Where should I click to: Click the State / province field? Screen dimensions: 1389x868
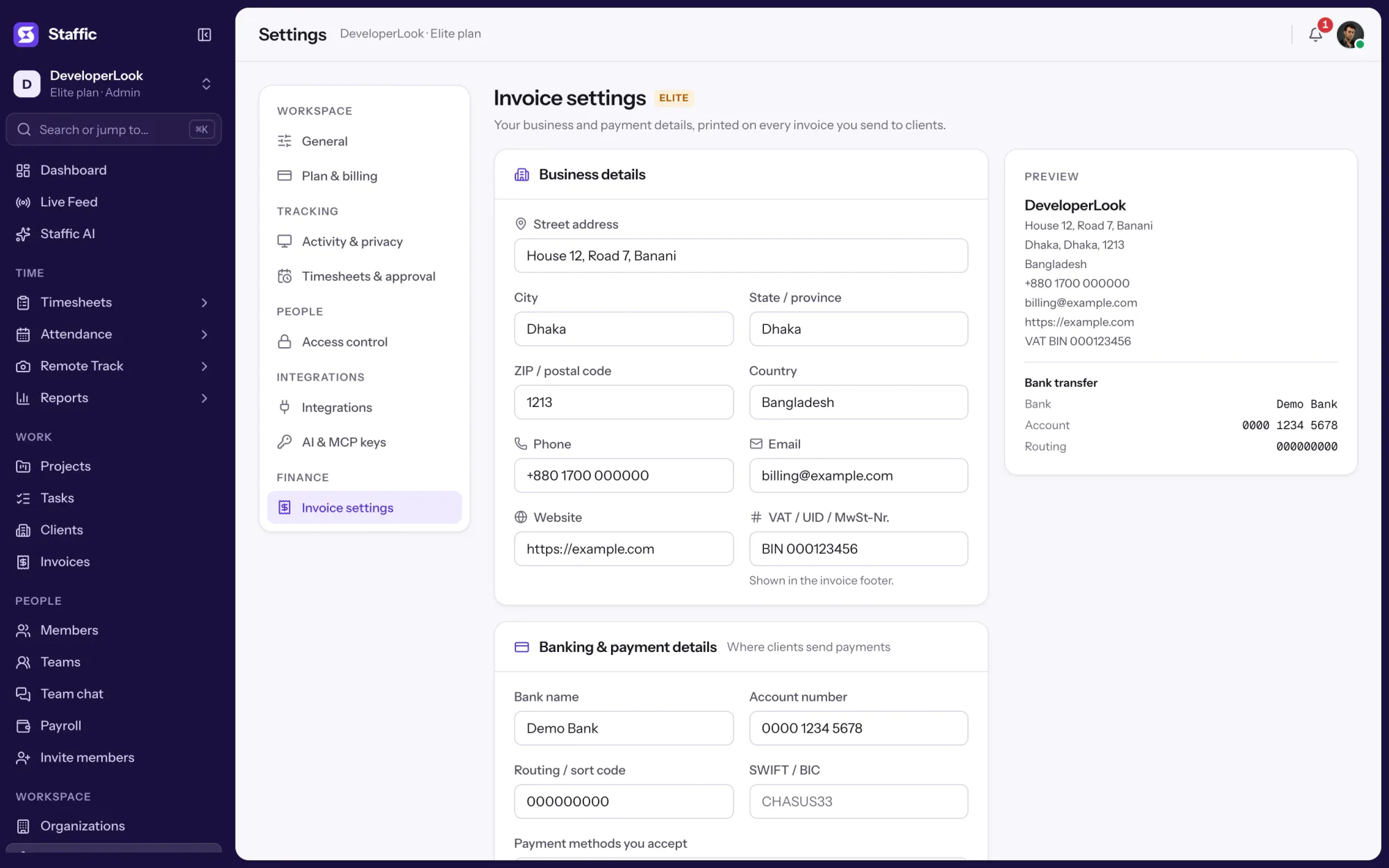click(x=858, y=329)
